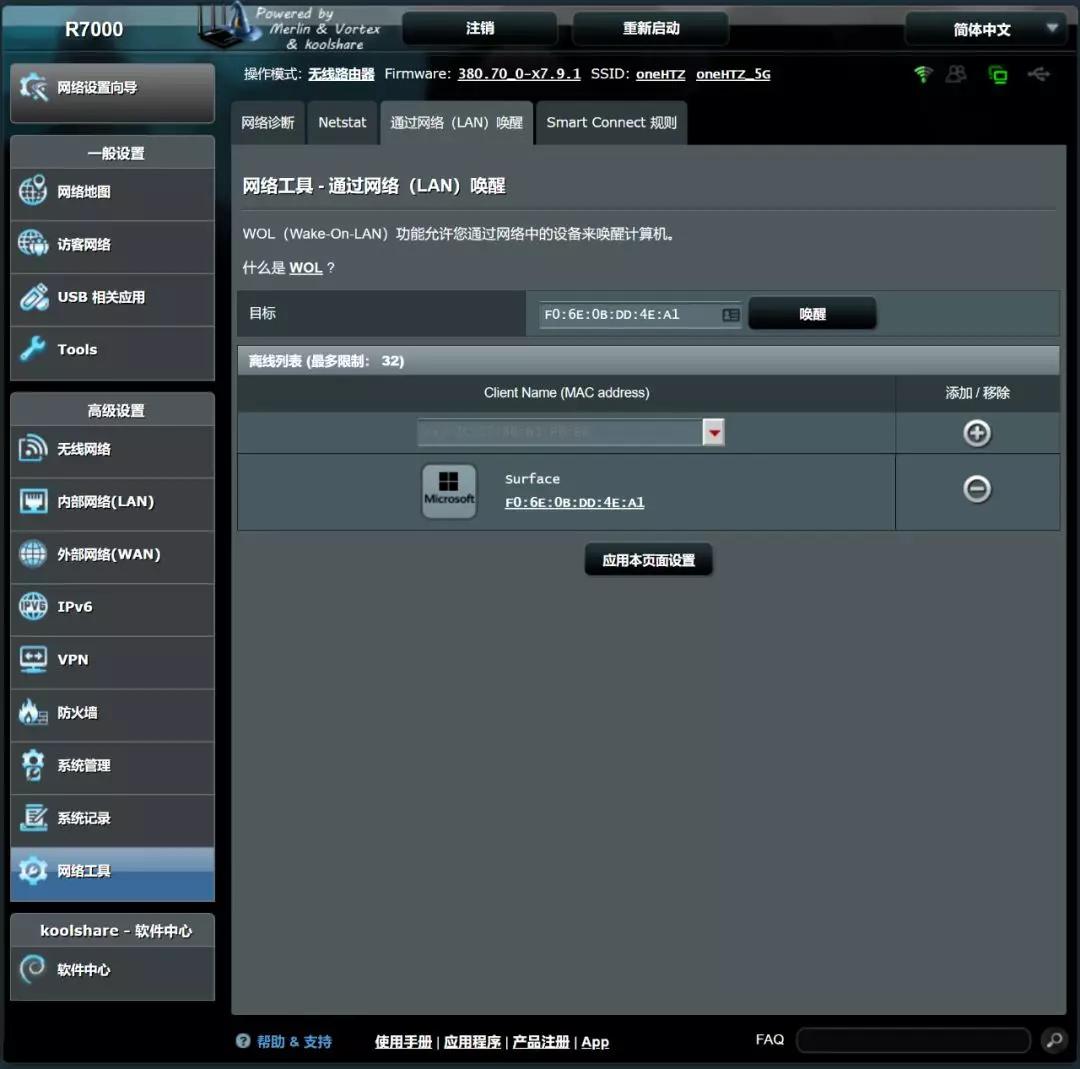Screen dimensions: 1080x1069
Task: Click the add client plus icon
Action: 976,433
